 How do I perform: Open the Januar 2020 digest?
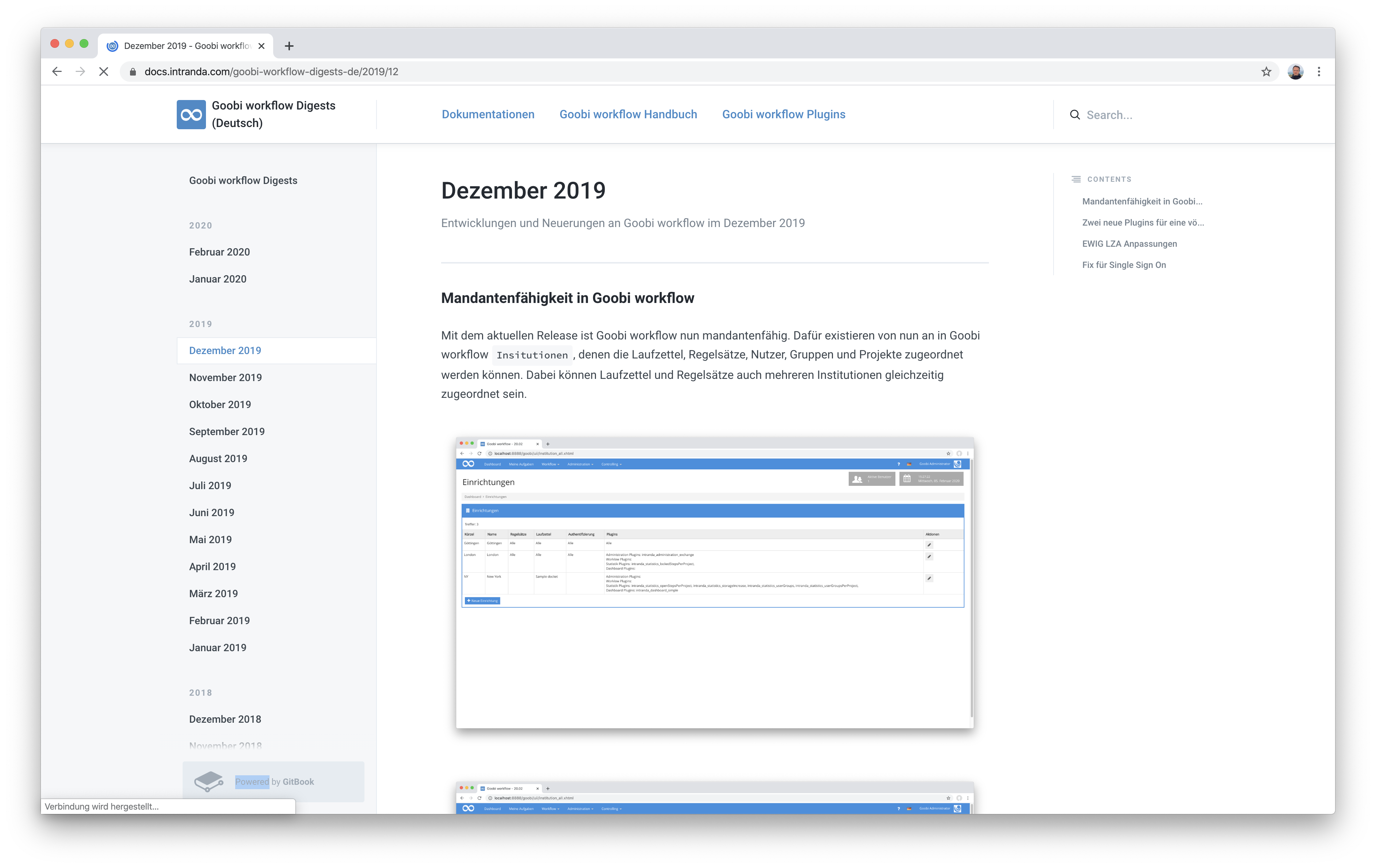pos(218,279)
